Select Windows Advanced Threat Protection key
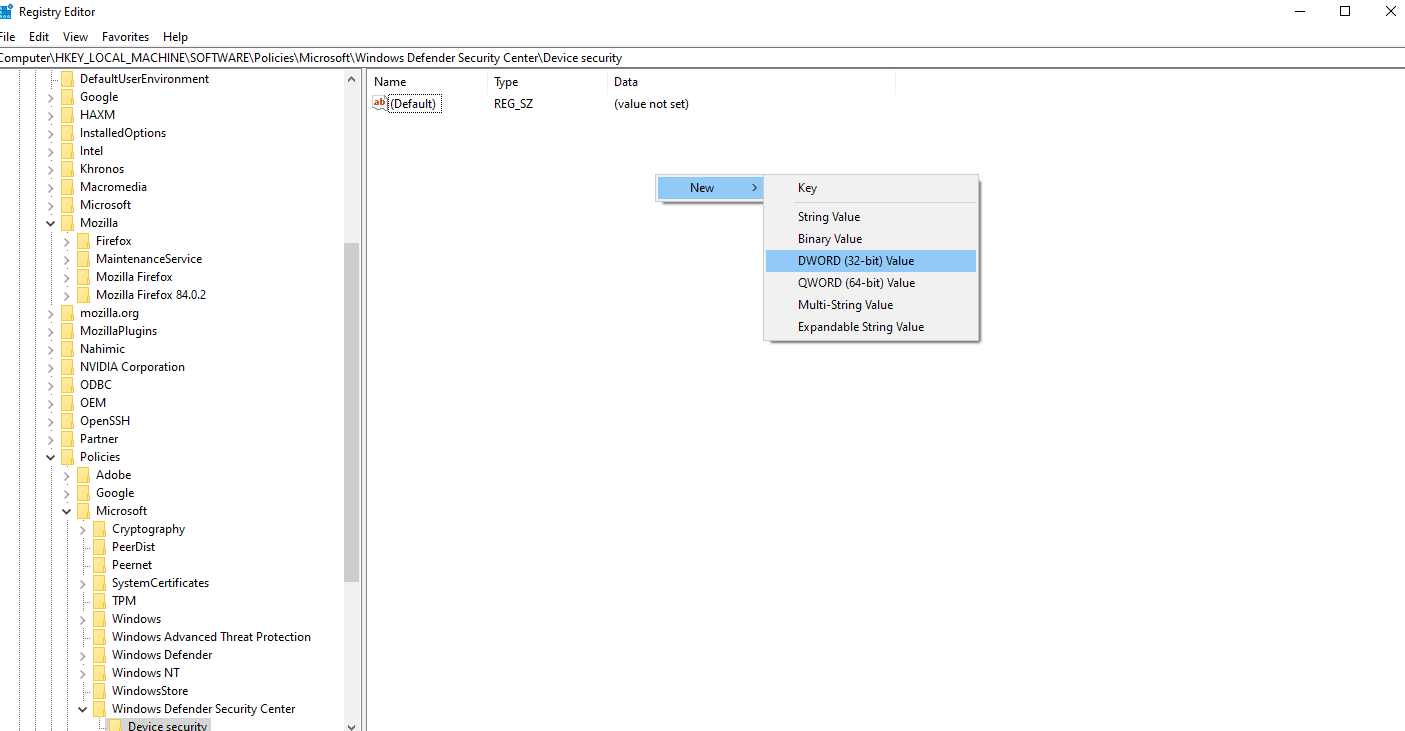Viewport: 1405px width, 731px height. 211,637
